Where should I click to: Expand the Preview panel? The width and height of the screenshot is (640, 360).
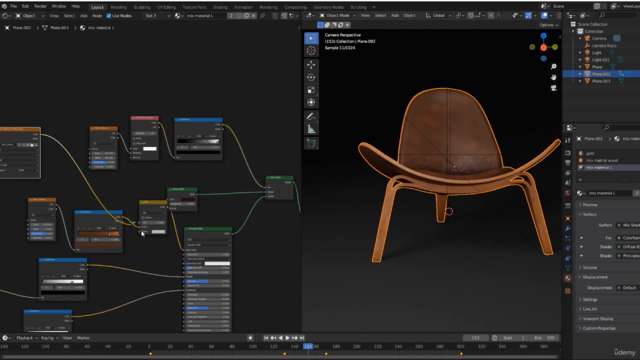590,205
